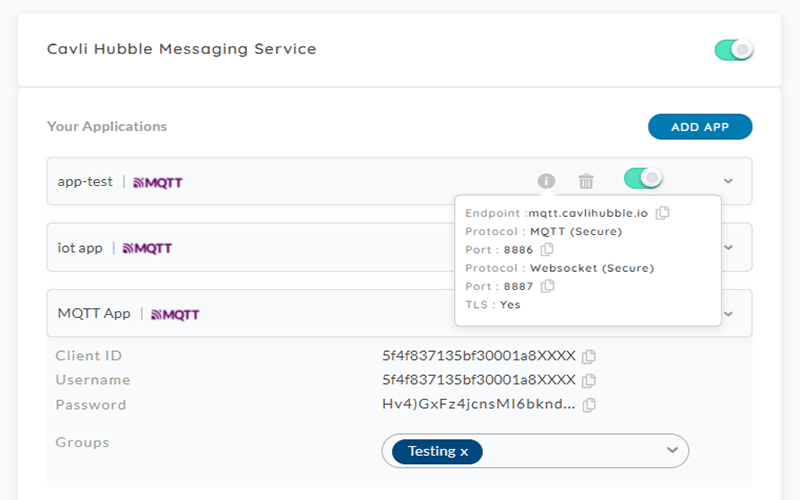
Task: Copy the Client ID value
Action: coord(589,356)
